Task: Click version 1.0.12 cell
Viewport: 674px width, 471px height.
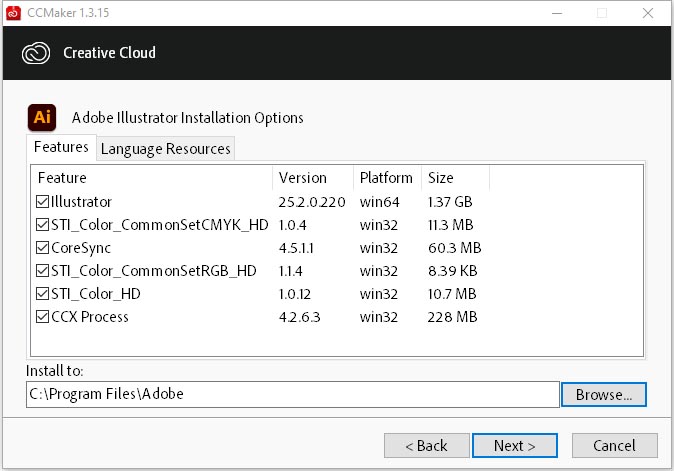Action: pyautogui.click(x=294, y=294)
